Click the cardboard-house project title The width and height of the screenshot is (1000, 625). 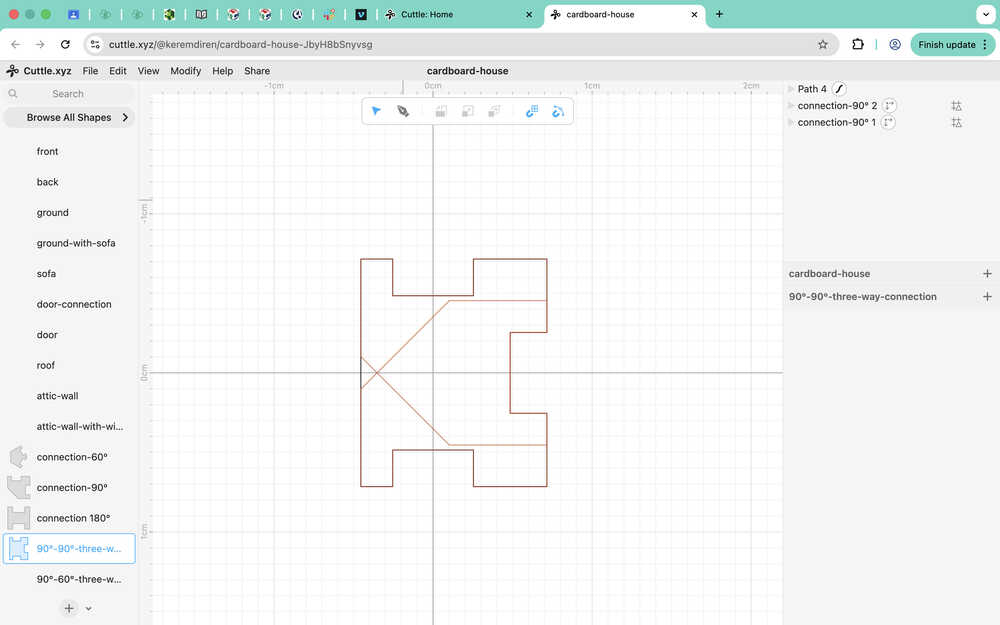pos(467,71)
